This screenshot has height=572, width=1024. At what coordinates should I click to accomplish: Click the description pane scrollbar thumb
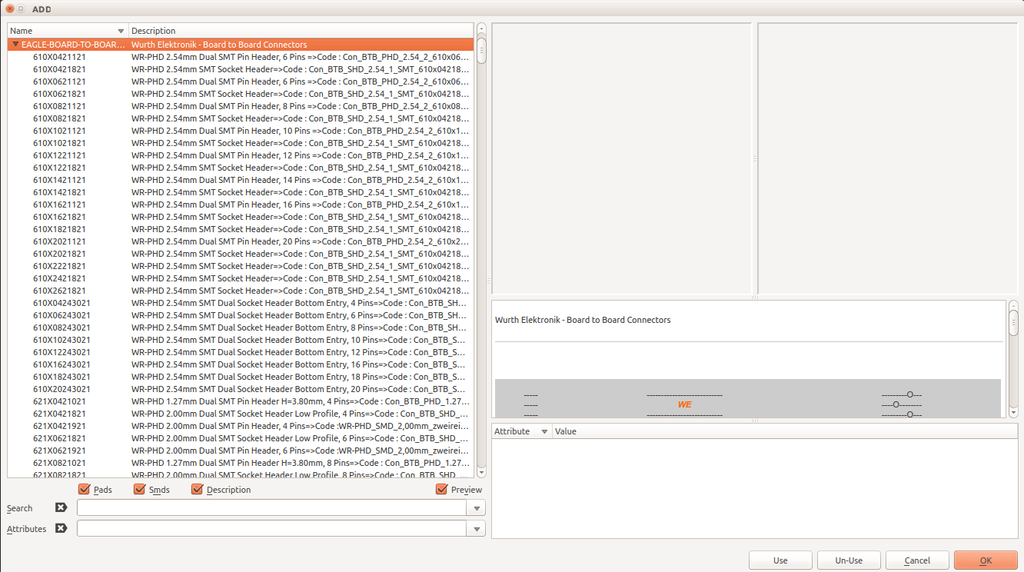click(1013, 323)
